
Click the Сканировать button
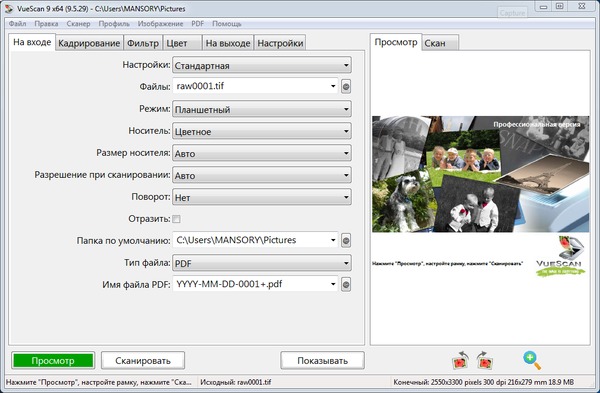tap(143, 360)
